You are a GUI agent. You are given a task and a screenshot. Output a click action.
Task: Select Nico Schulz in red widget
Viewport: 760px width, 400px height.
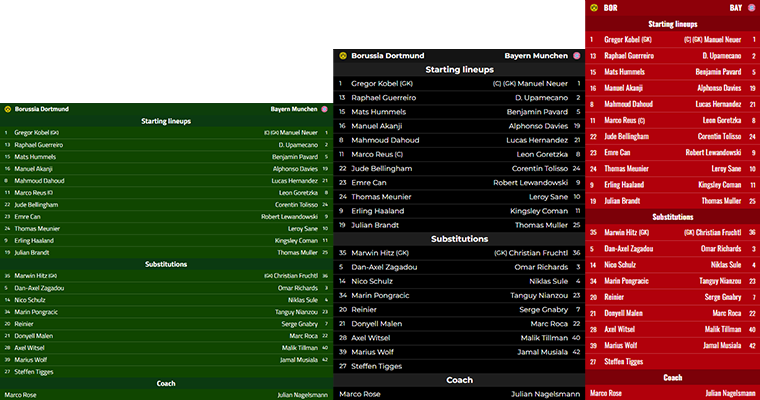[620, 265]
